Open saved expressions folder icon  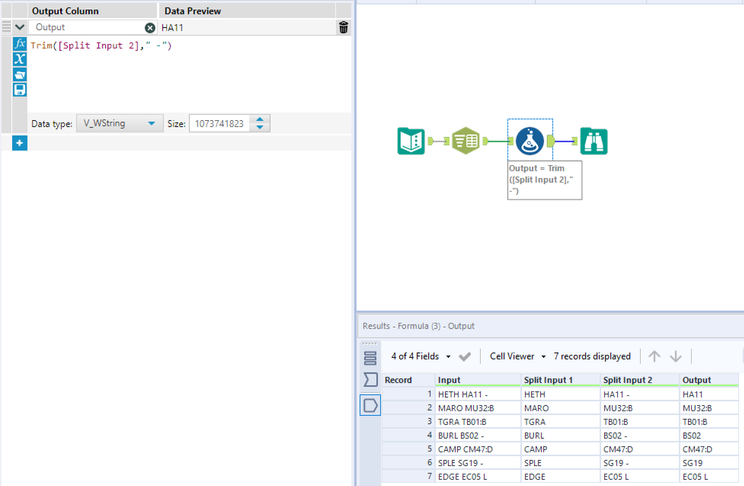[19, 75]
